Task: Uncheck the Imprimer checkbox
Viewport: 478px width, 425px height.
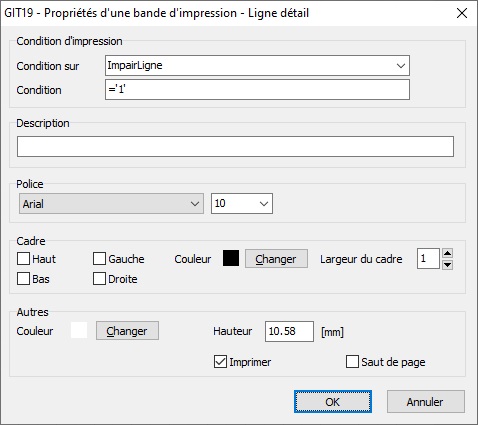Action: [x=220, y=362]
